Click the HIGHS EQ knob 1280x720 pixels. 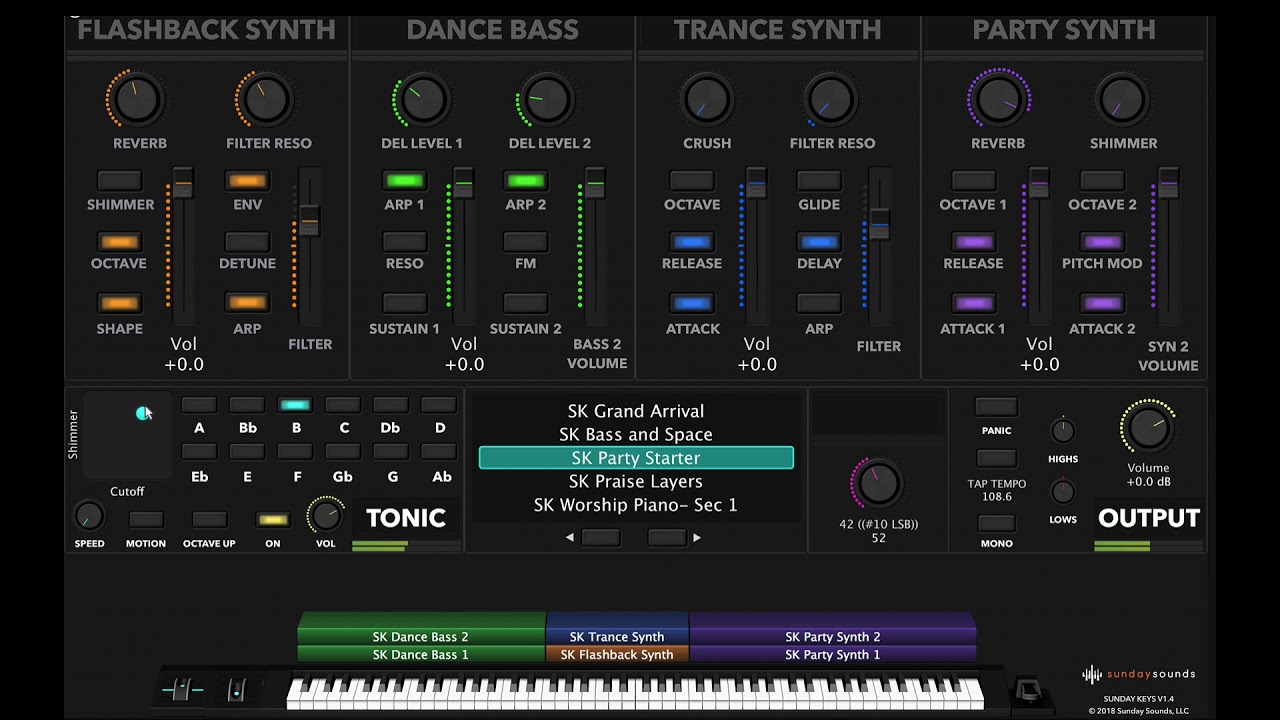[x=1063, y=431]
